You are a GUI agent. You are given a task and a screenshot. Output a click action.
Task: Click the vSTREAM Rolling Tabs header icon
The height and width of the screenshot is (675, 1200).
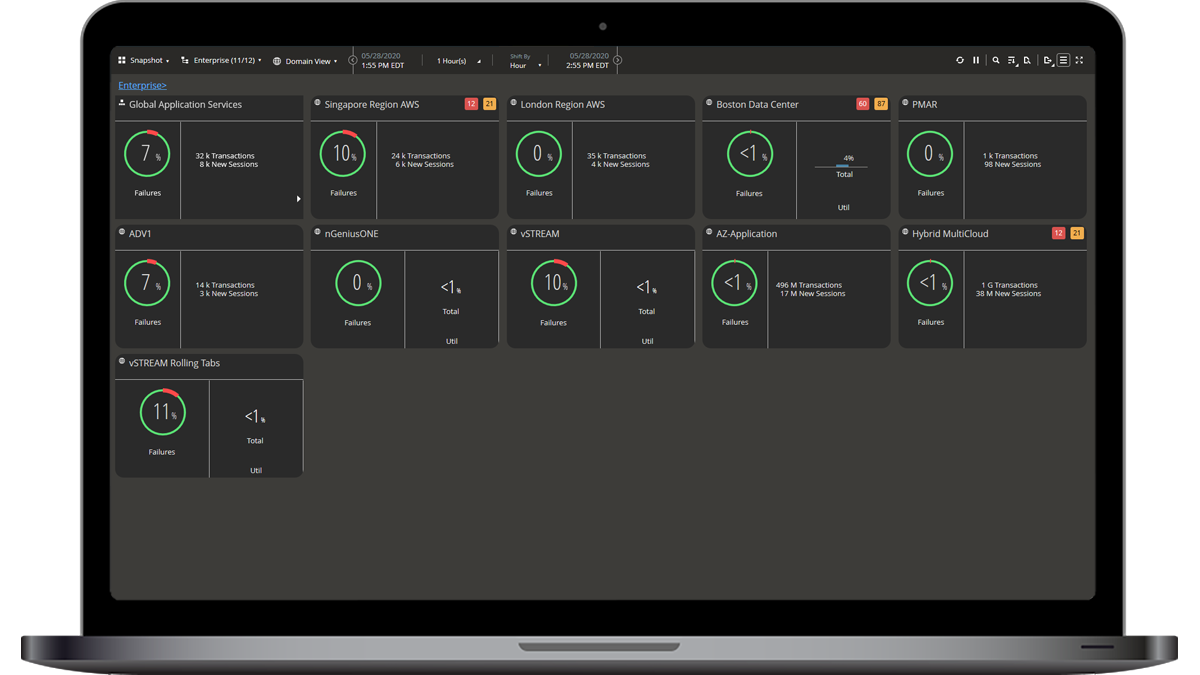click(x=122, y=361)
